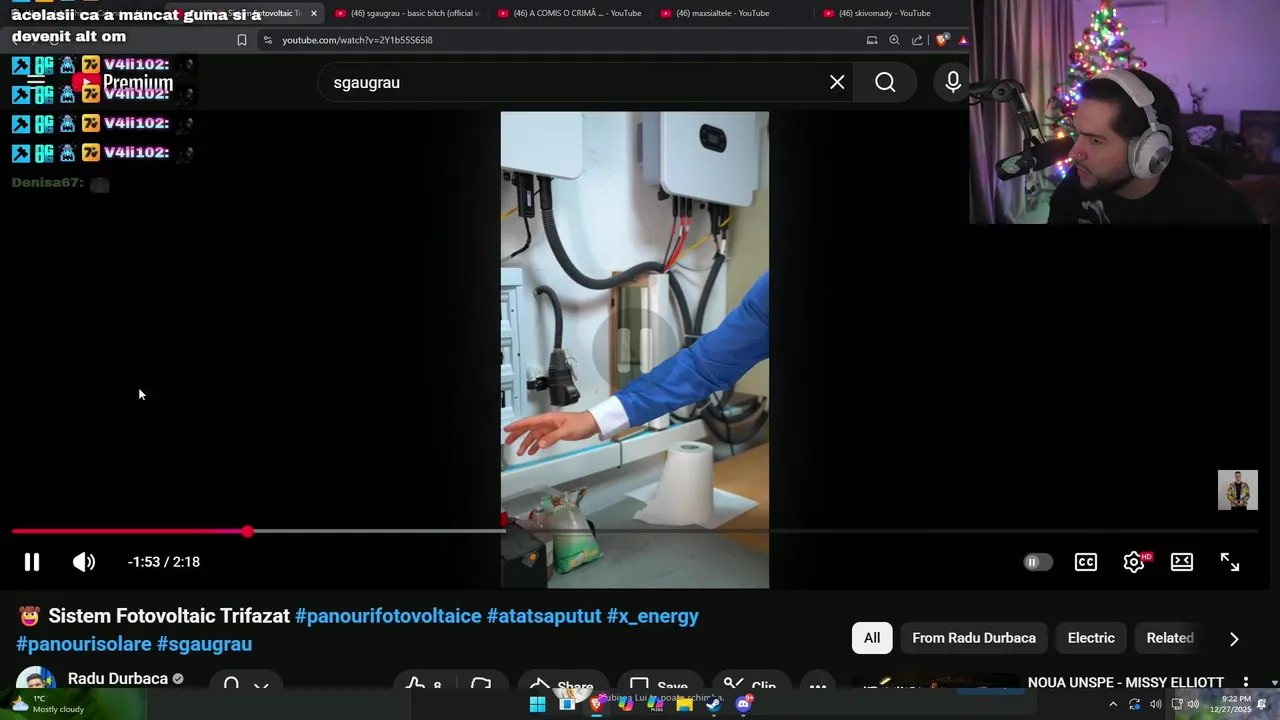Open the #panourisolare hashtag
The image size is (1280, 720).
(x=84, y=644)
